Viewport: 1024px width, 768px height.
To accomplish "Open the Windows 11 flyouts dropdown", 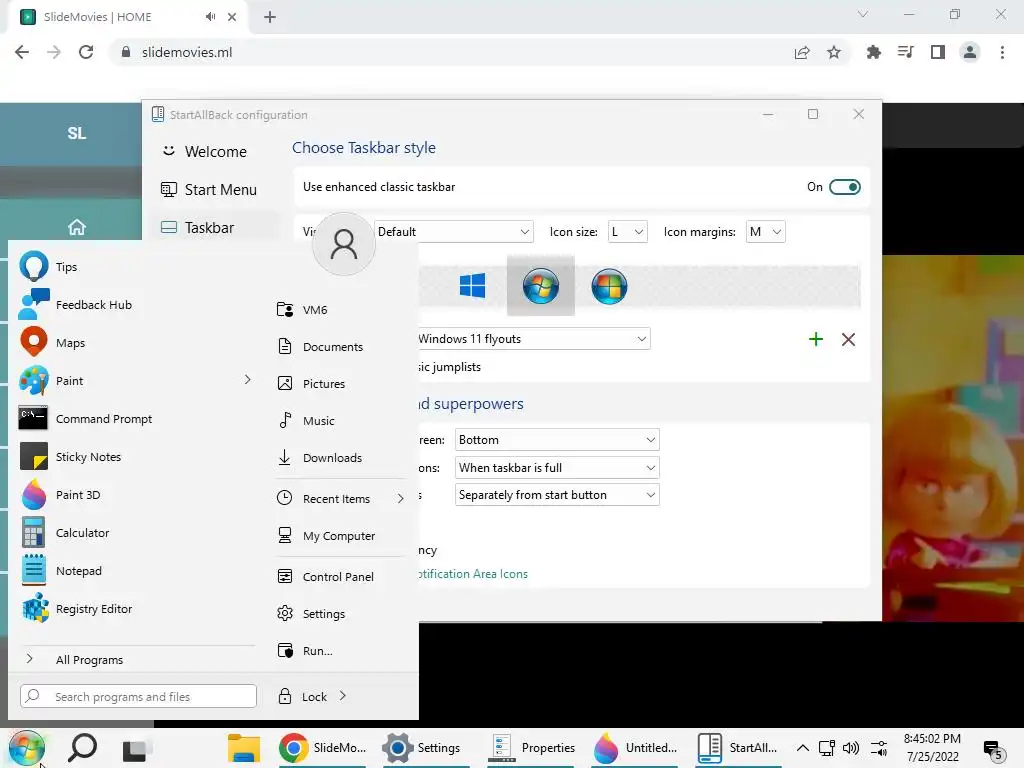I will click(x=534, y=339).
